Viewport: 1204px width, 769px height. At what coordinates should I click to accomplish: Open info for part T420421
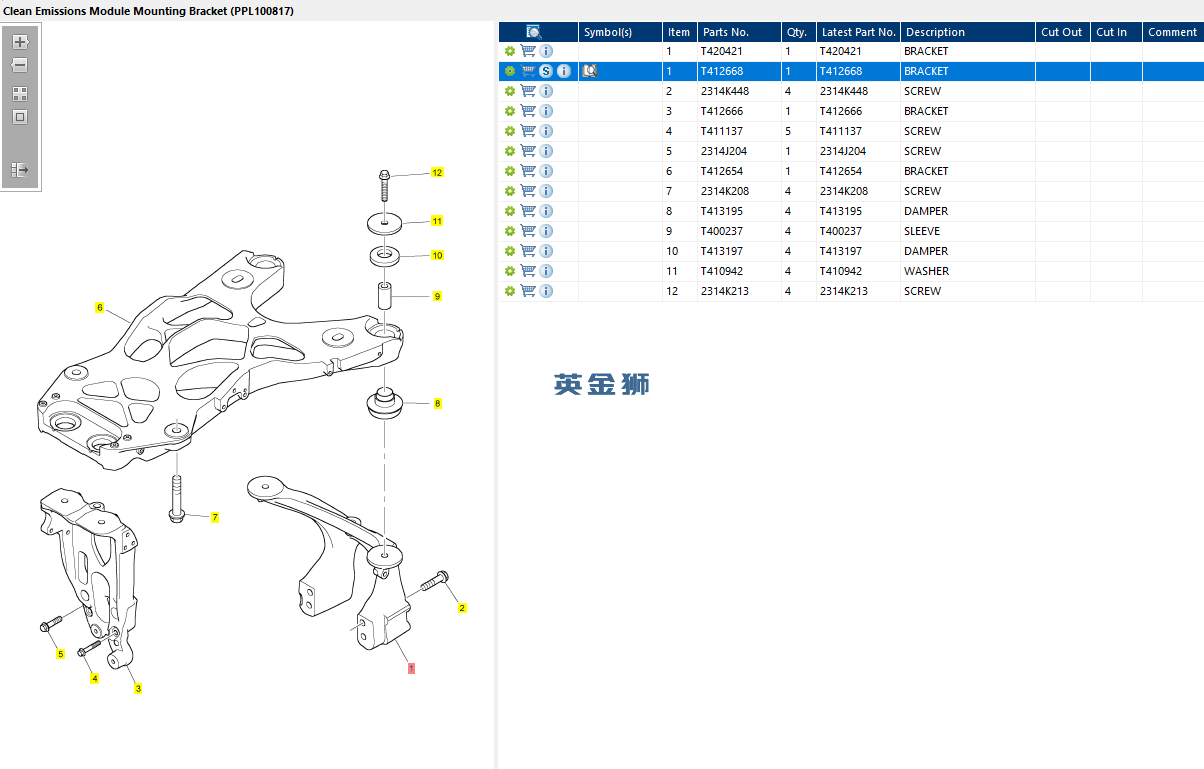click(546, 51)
